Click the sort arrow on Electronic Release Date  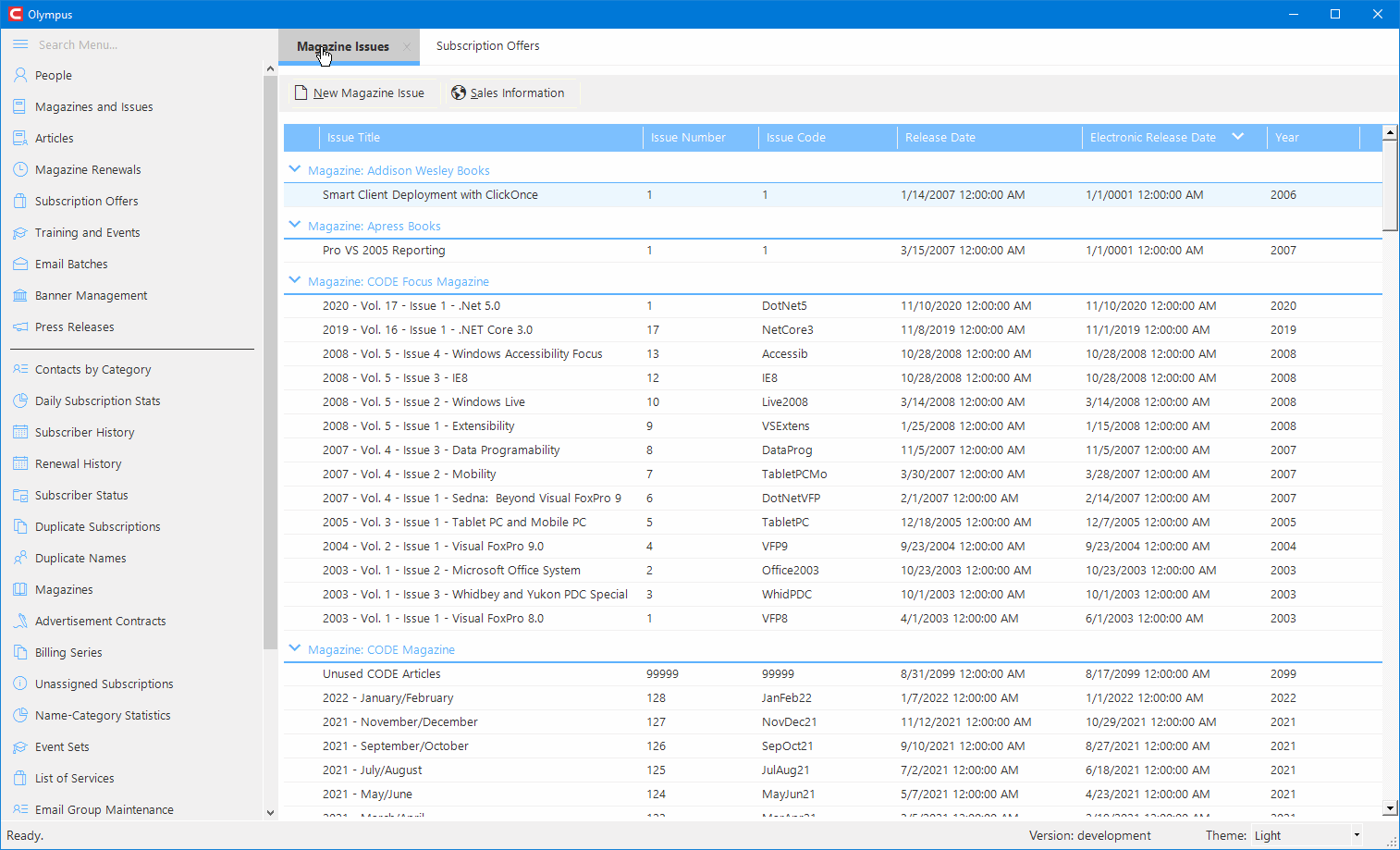tap(1238, 137)
